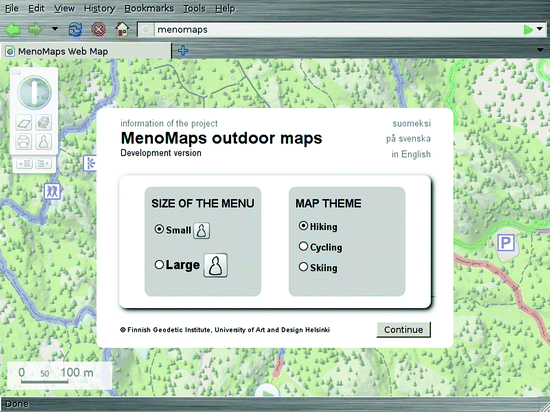Select Small menu size radio button
The height and width of the screenshot is (412, 550).
click(159, 229)
